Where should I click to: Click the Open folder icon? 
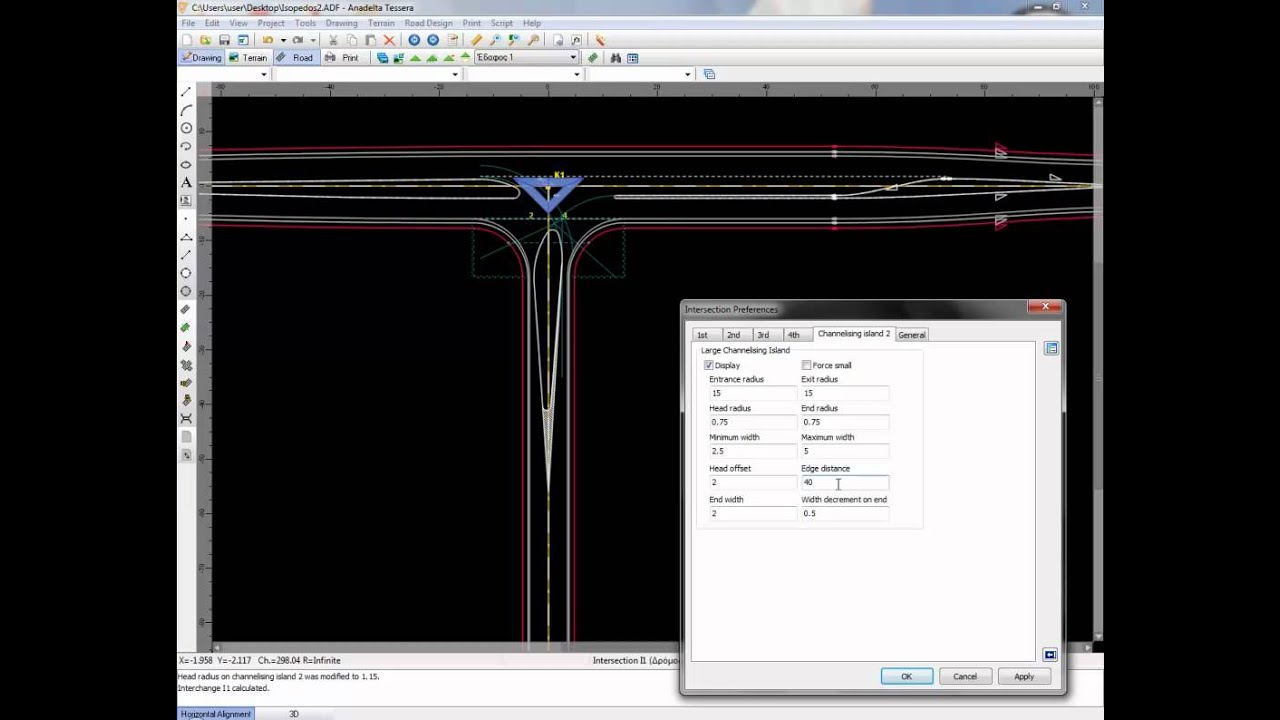coord(205,40)
